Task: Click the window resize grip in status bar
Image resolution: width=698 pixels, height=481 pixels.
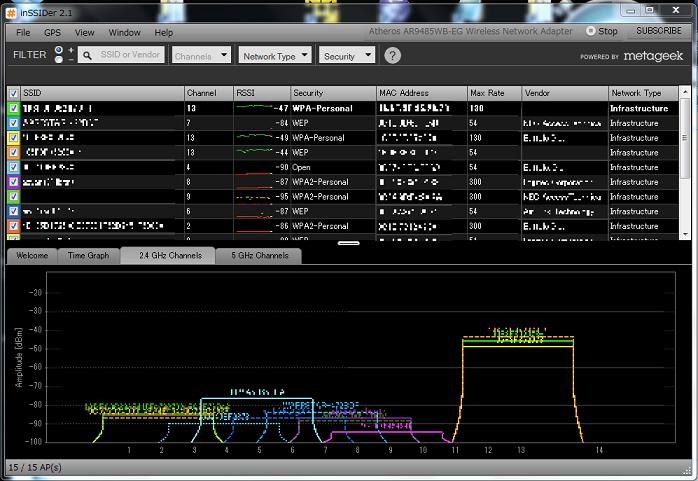Action: click(x=688, y=470)
